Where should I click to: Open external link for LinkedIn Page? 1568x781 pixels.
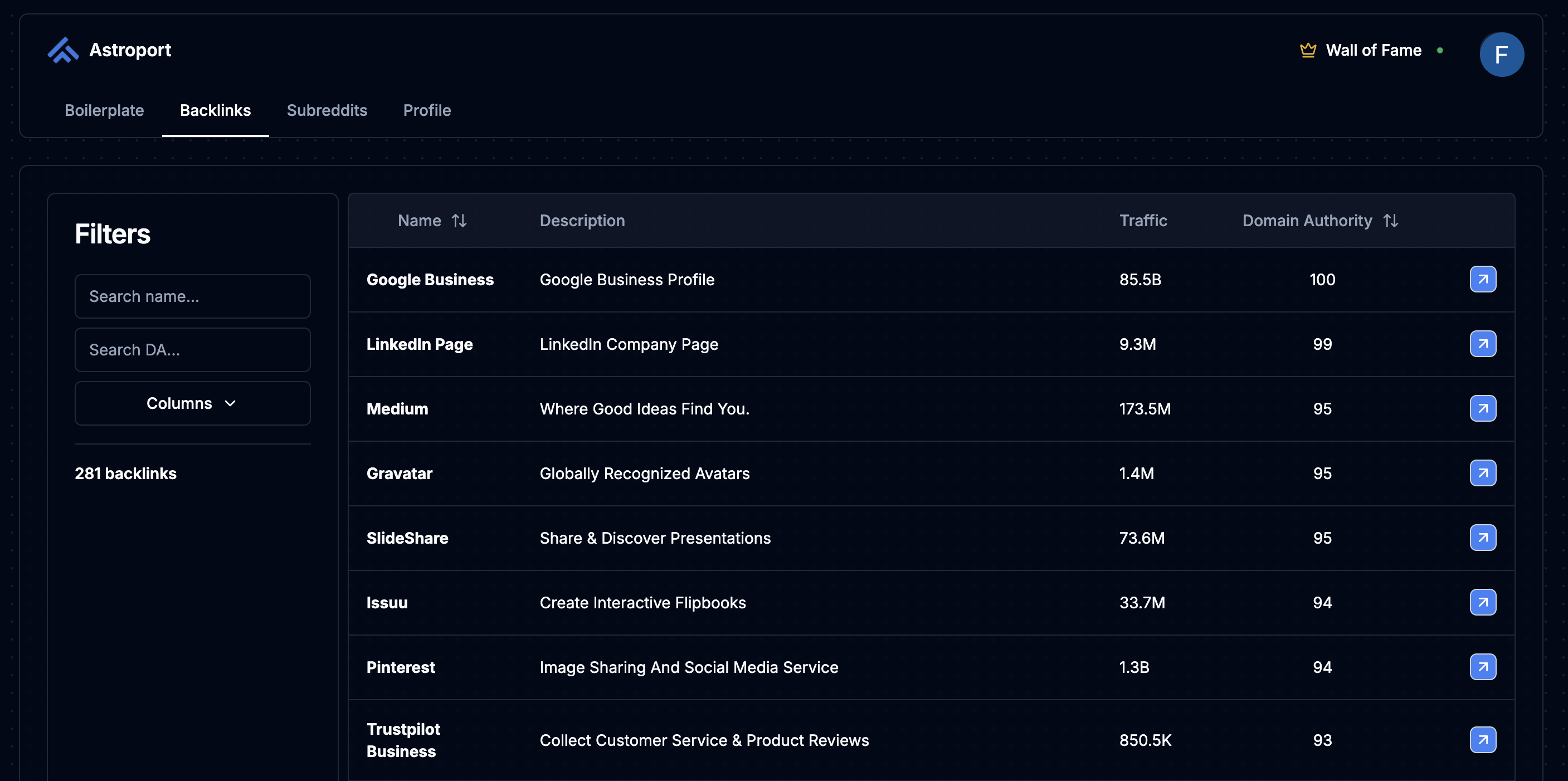[1483, 344]
